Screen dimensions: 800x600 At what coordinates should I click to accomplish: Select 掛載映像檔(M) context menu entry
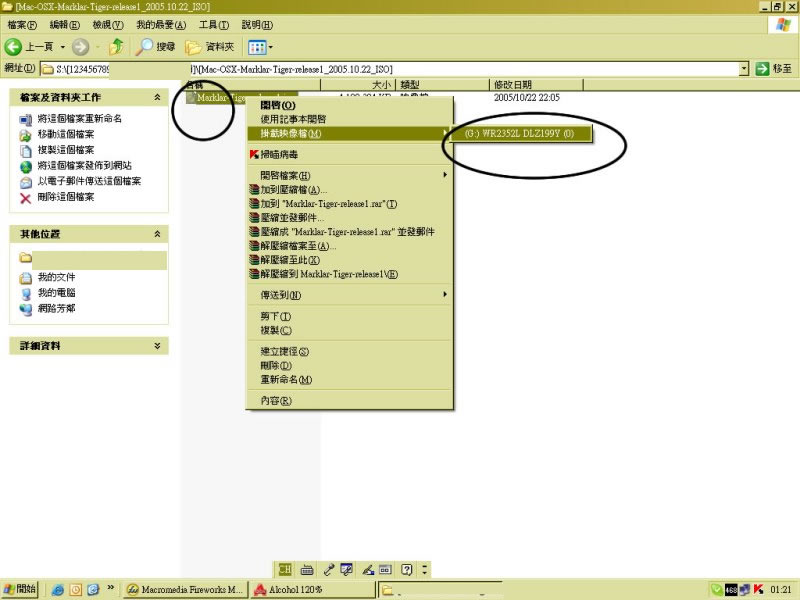[x=349, y=134]
